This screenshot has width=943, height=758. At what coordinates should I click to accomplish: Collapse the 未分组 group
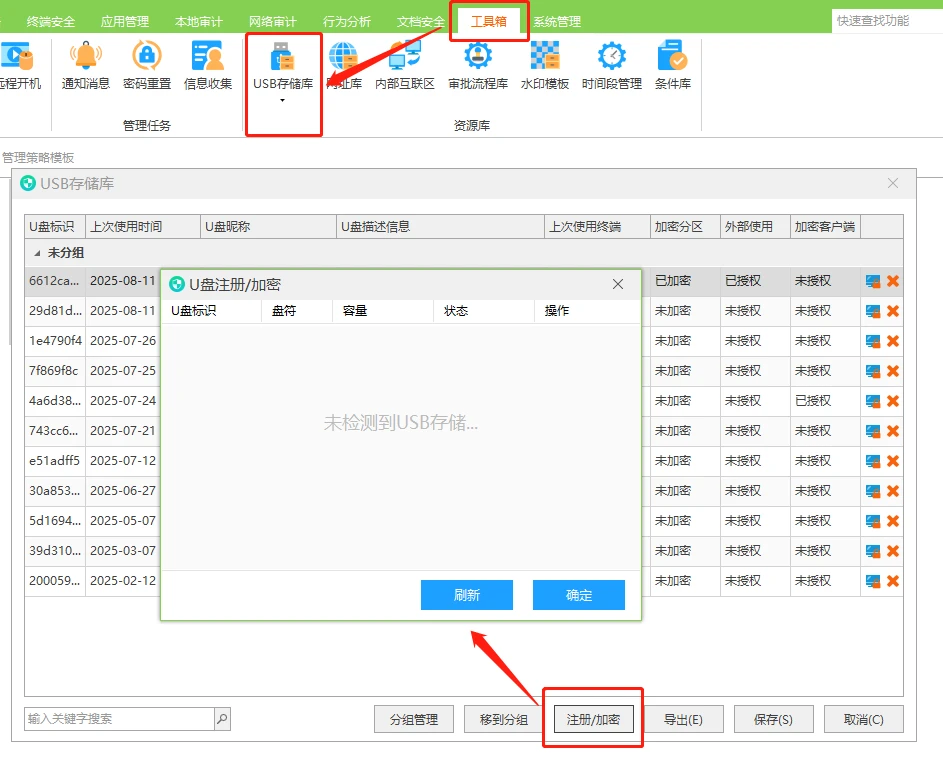tap(37, 253)
